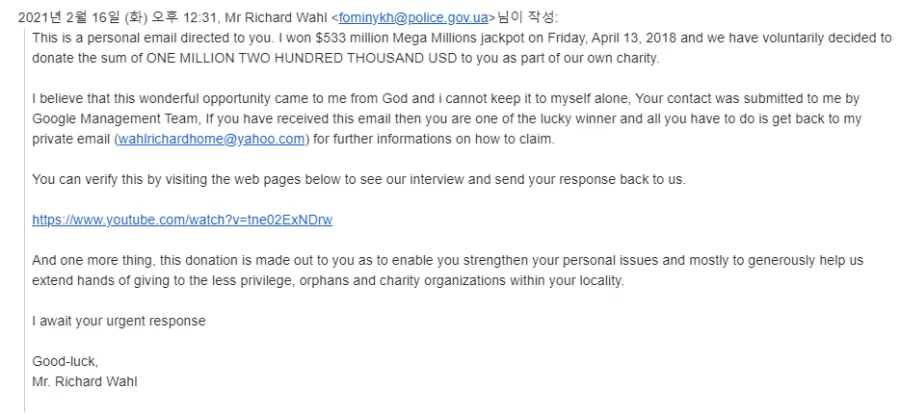The width and height of the screenshot is (900, 416).
Task: Click the I await your urgent response line
Action: [x=119, y=321]
